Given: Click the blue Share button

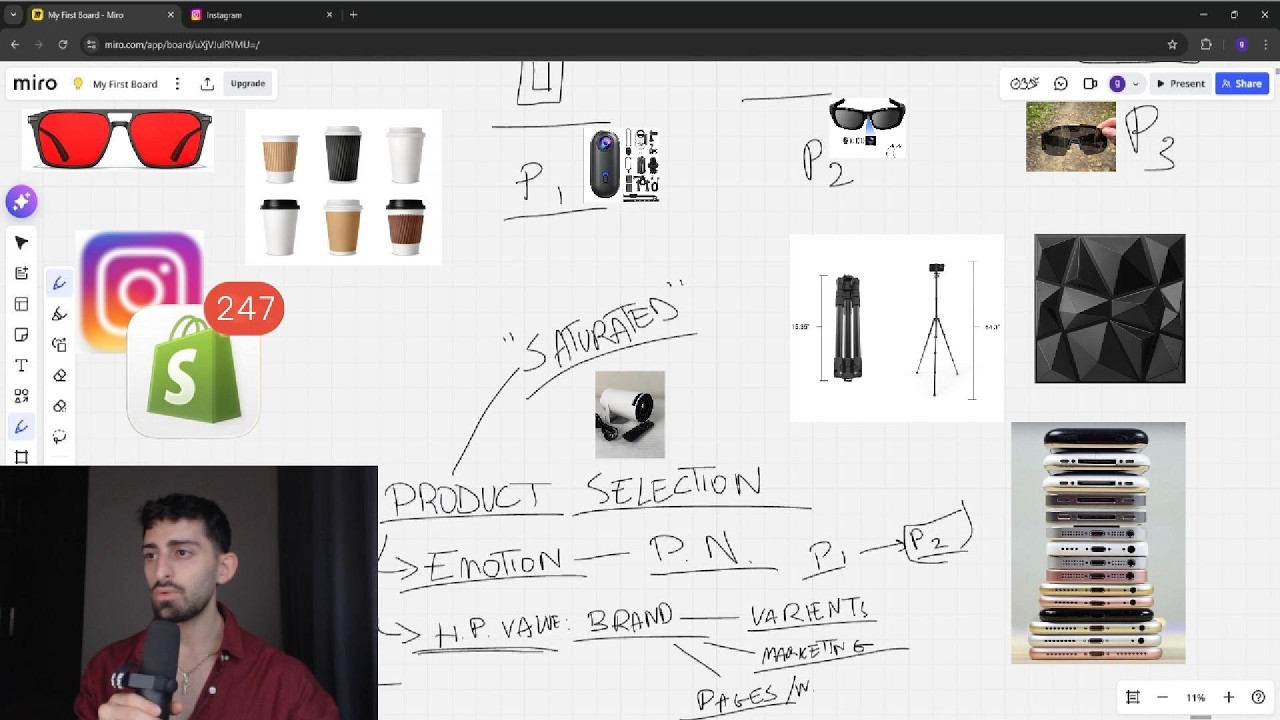Looking at the screenshot, I should pyautogui.click(x=1242, y=84).
